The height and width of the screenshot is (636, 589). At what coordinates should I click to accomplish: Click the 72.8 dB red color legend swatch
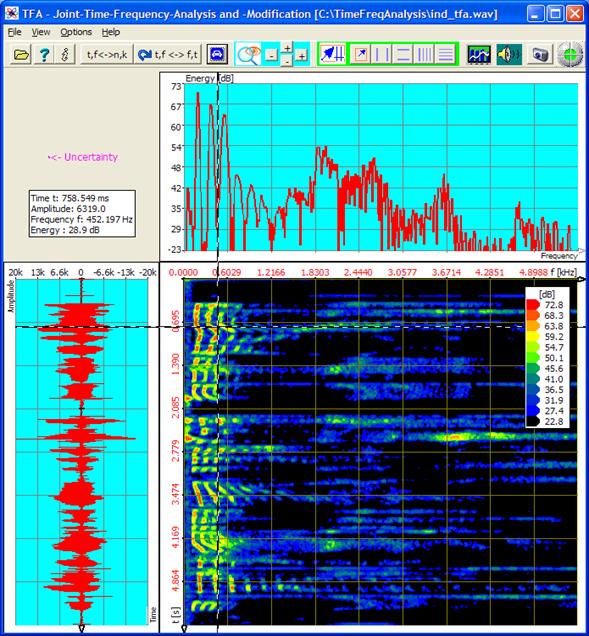tap(533, 305)
